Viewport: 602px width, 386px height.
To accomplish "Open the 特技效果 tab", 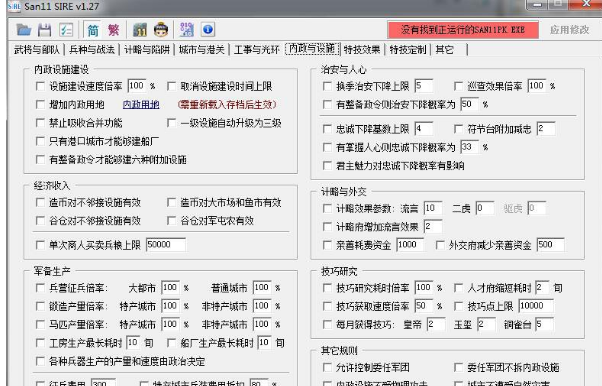I will pyautogui.click(x=362, y=50).
